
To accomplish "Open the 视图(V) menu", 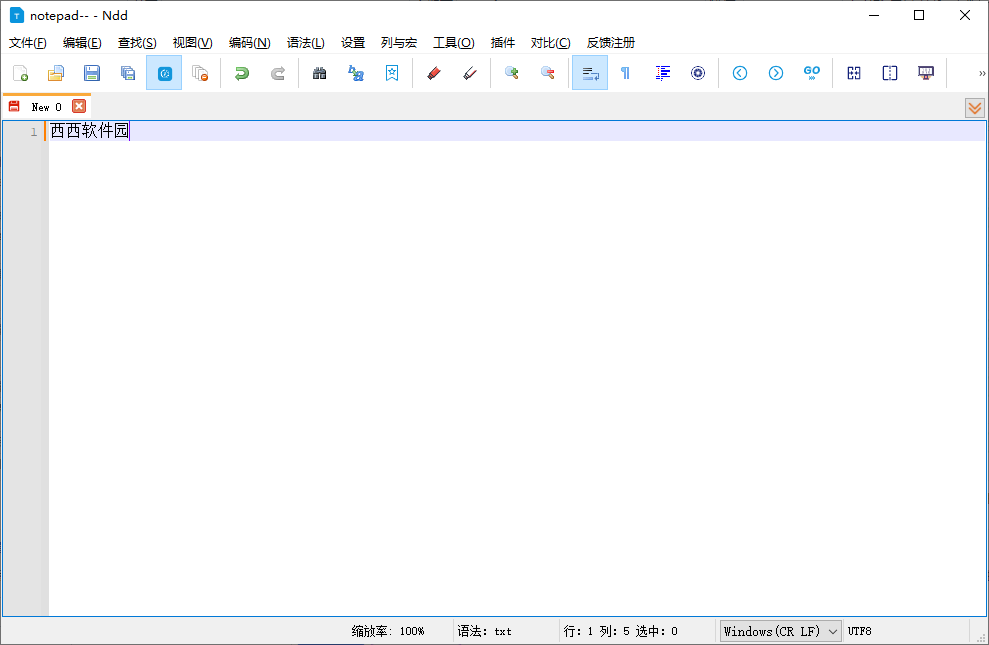I will click(x=192, y=43).
